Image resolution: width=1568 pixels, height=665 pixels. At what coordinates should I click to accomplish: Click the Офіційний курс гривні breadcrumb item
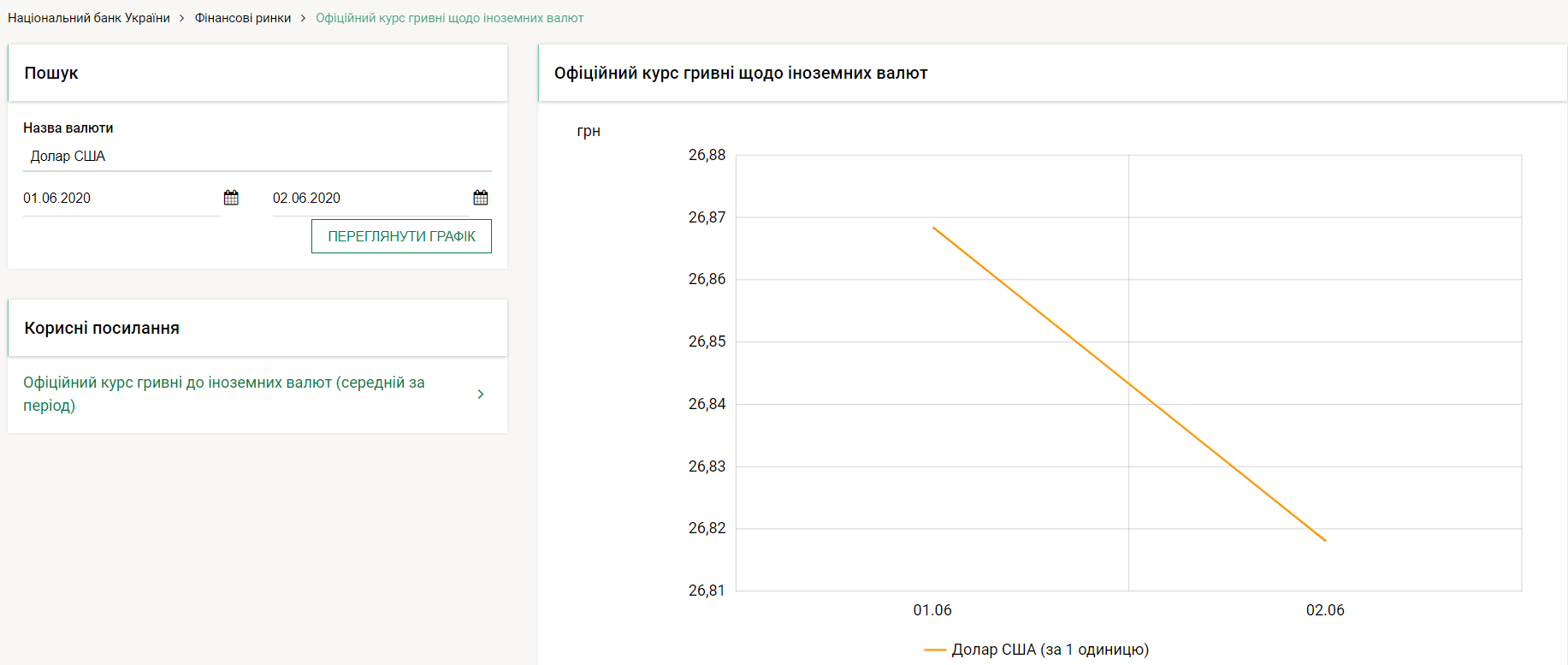[450, 18]
